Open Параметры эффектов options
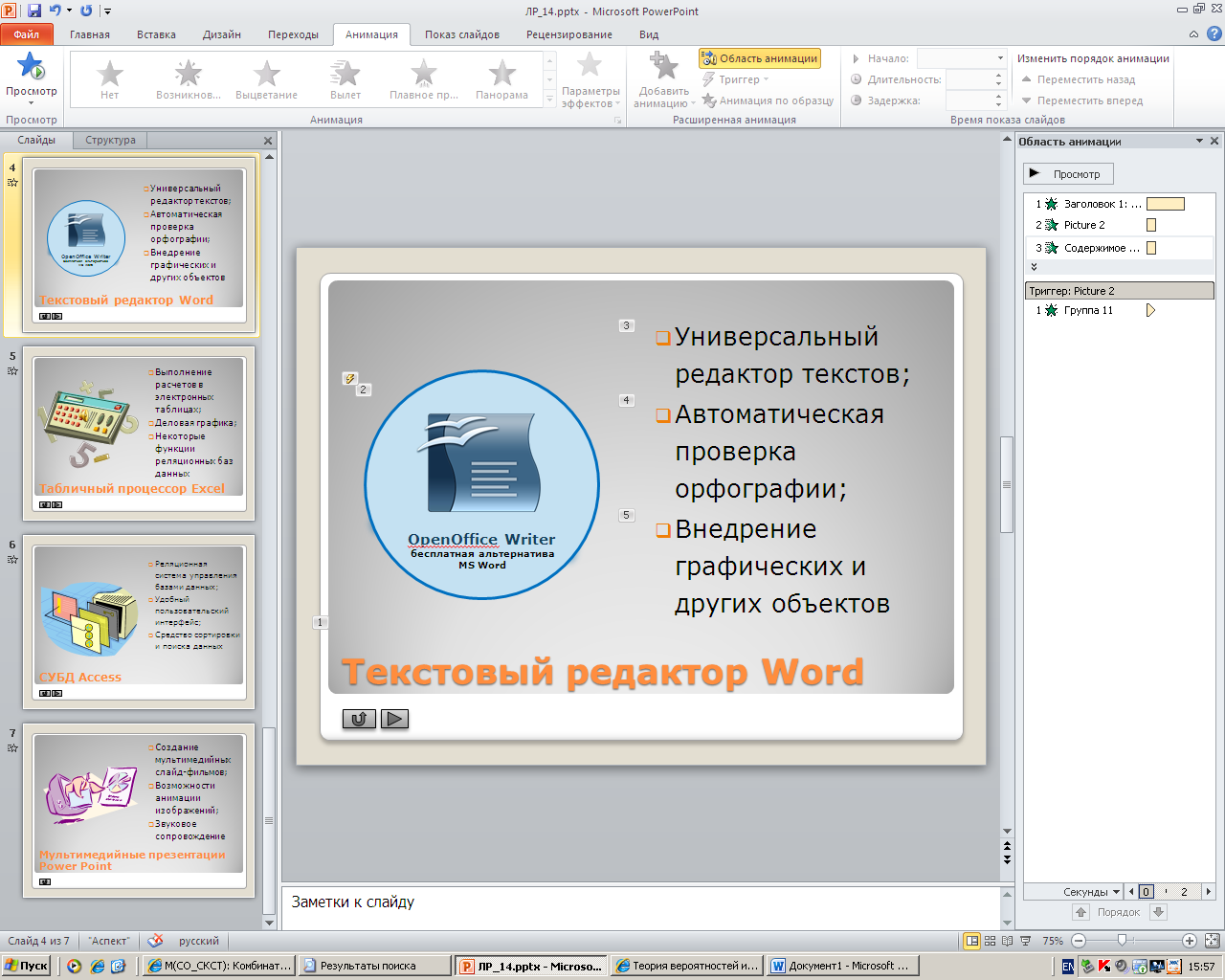Screen dimensions: 1225x980 pyautogui.click(x=590, y=80)
